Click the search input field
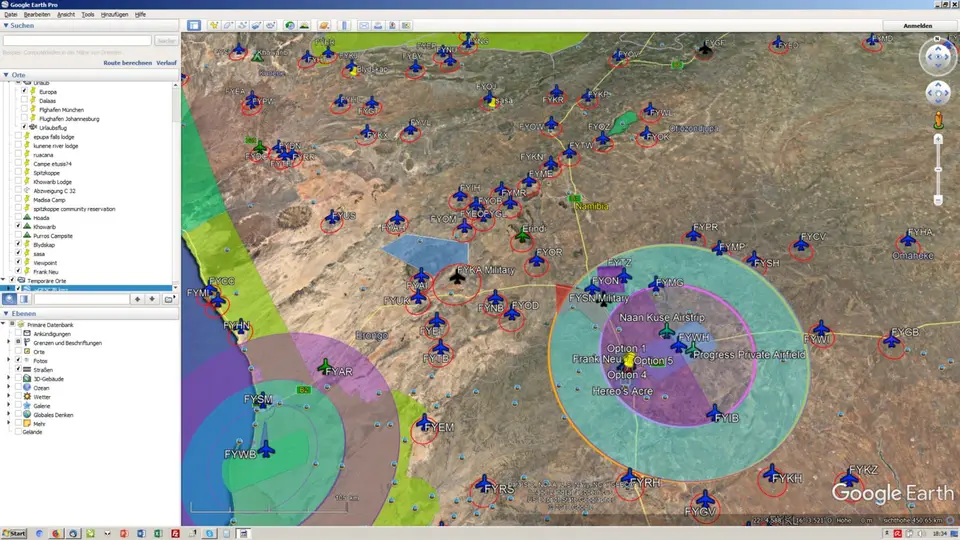Screen dimensions: 960x540 [x=77, y=40]
